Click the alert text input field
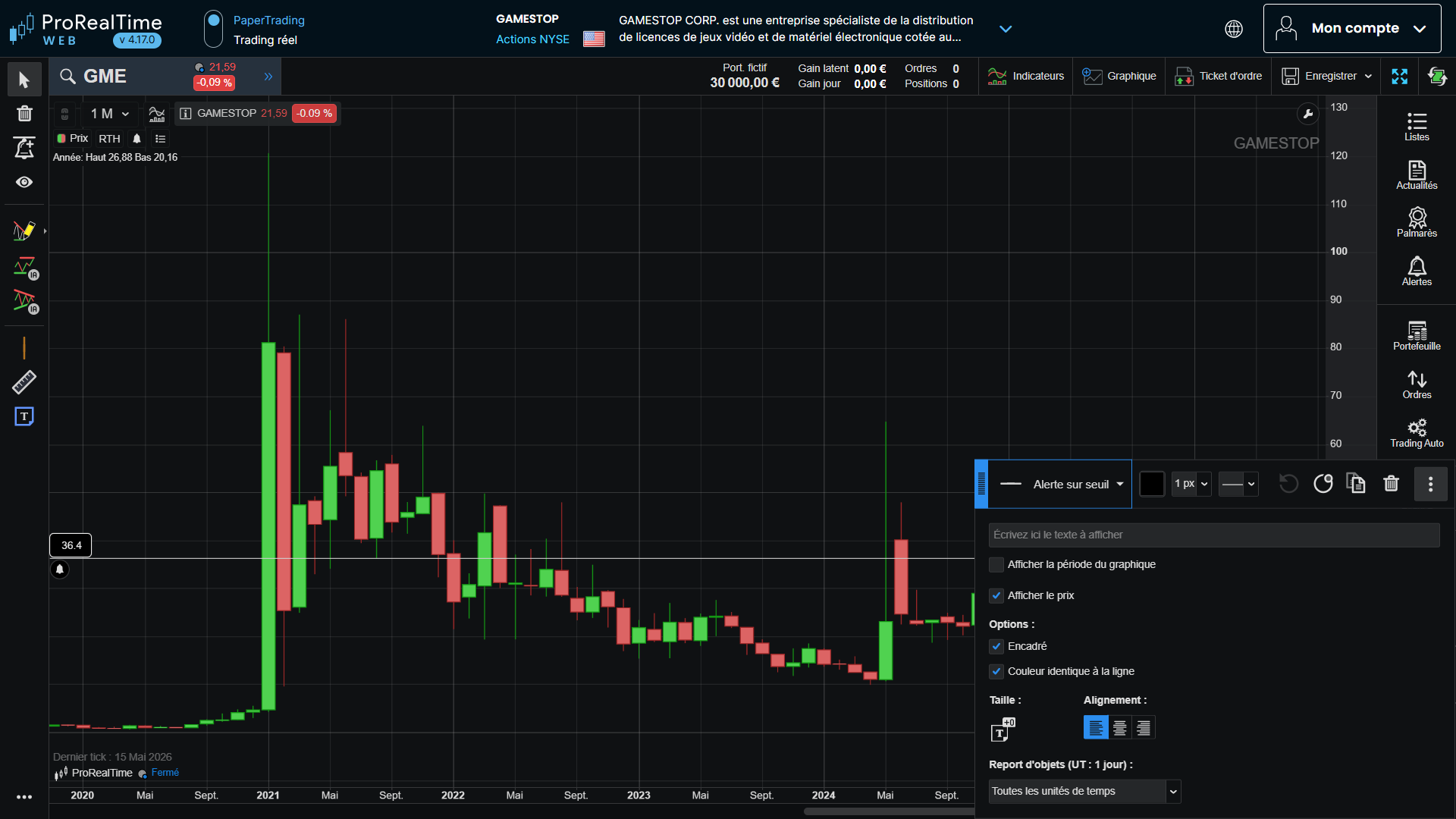 (x=1214, y=535)
